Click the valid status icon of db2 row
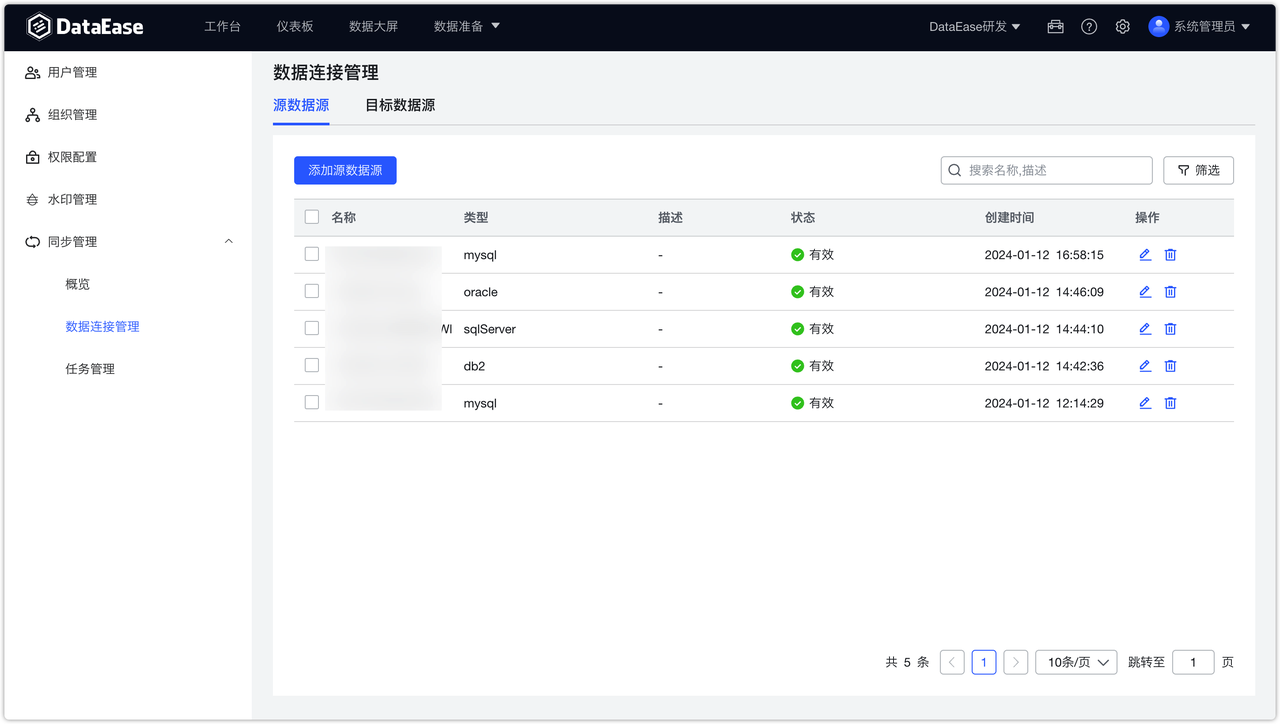1280x724 pixels. 797,366
